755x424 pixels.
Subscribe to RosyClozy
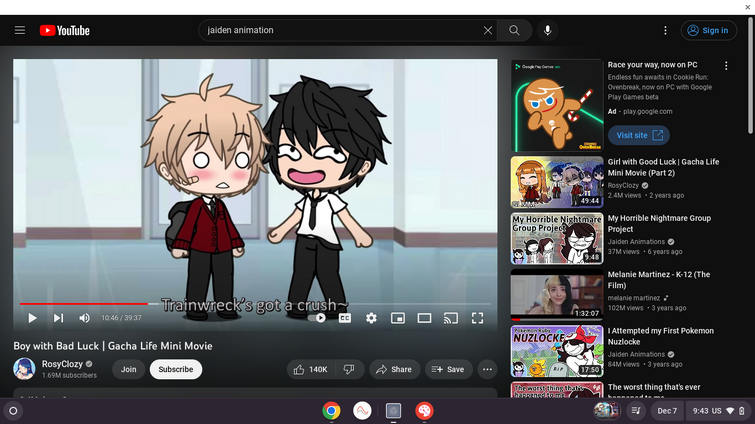pyautogui.click(x=176, y=369)
